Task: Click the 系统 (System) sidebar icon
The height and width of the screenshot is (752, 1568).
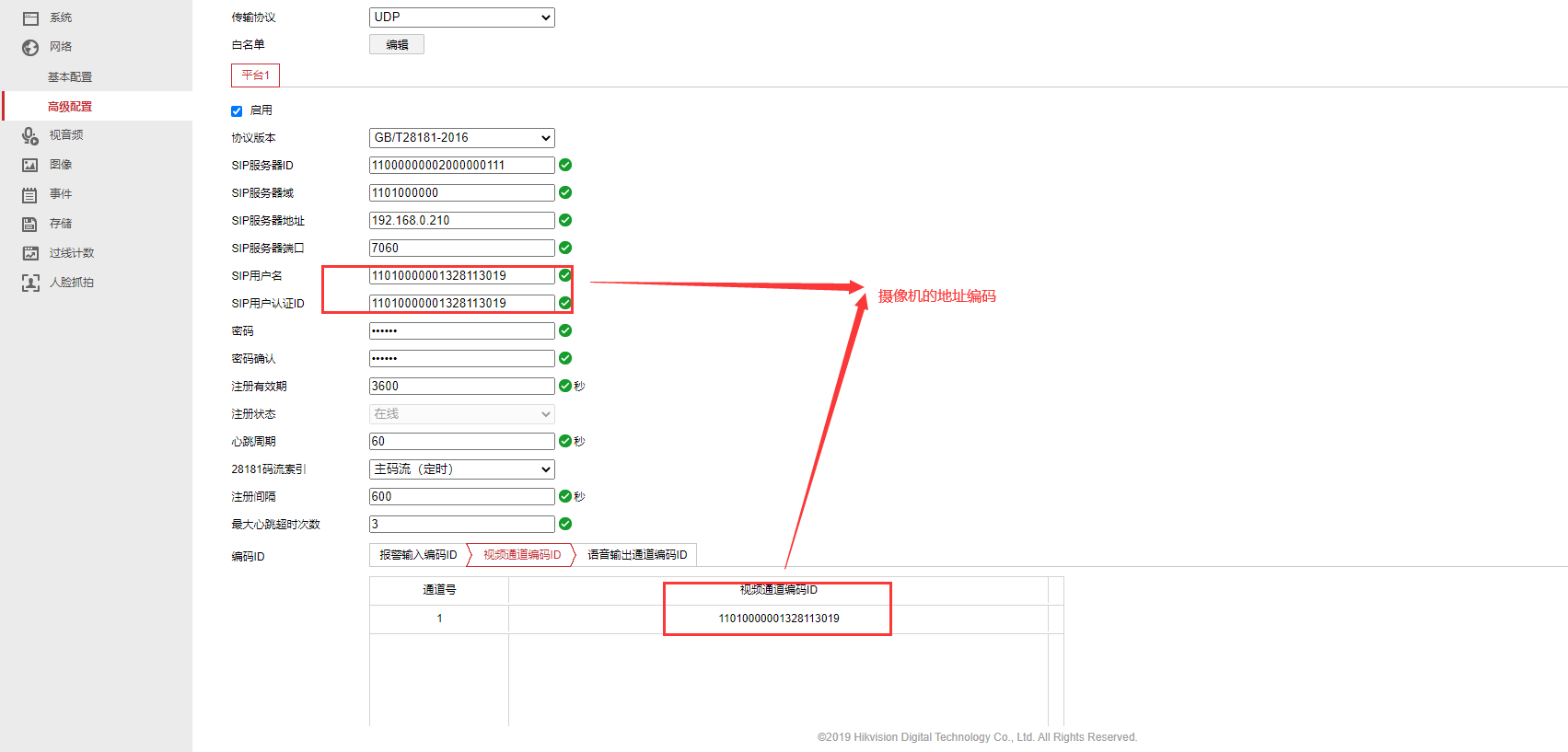Action: [30, 18]
